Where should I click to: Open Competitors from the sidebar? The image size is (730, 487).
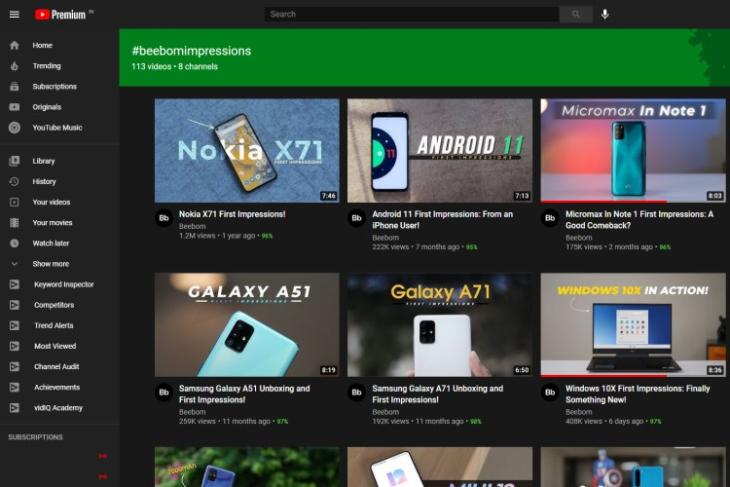tap(54, 304)
